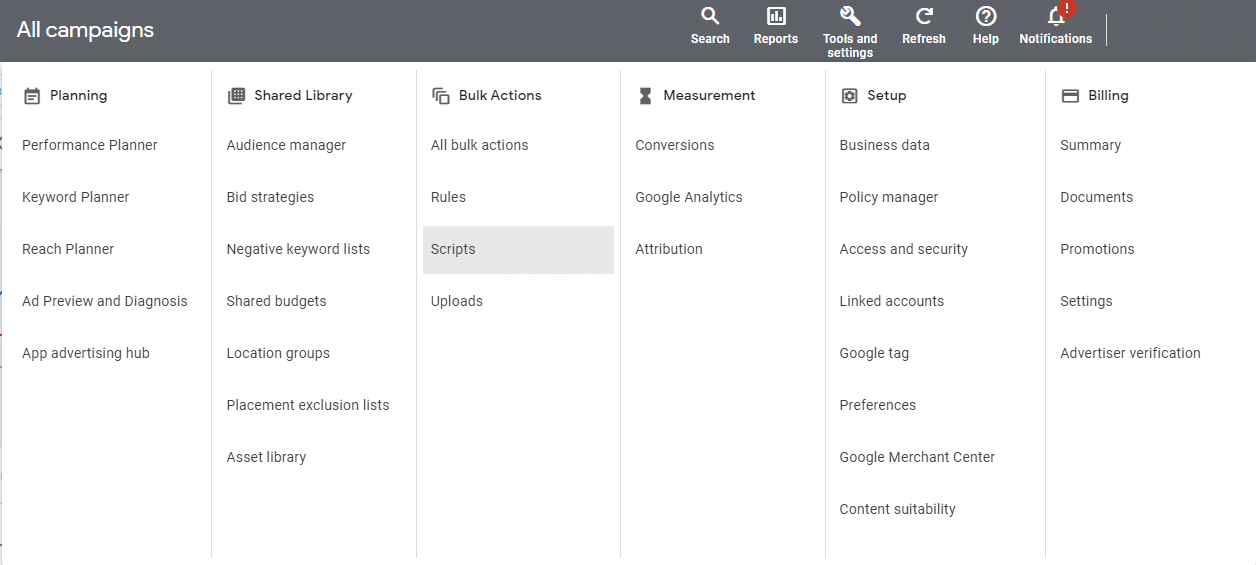
Task: Open Linked accounts
Action: click(892, 301)
